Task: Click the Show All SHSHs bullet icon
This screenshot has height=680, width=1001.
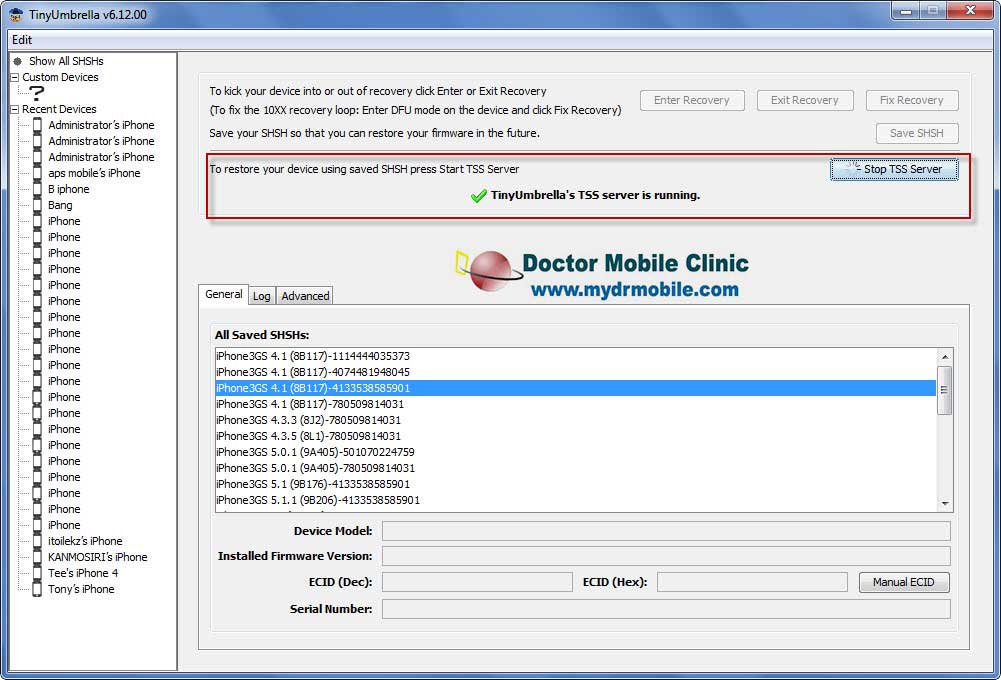Action: [x=18, y=61]
